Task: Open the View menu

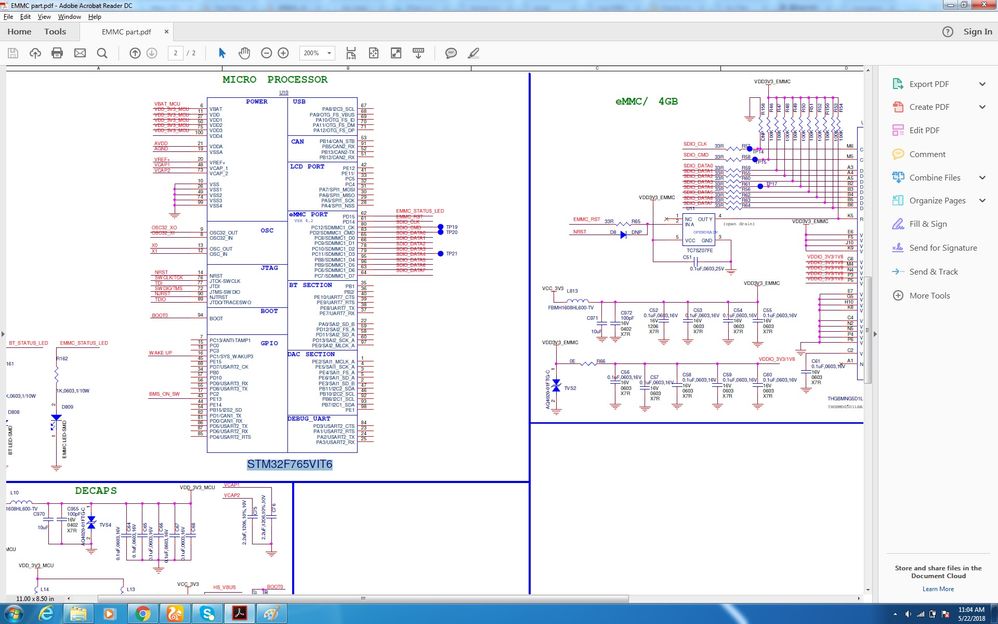Action: (x=44, y=17)
